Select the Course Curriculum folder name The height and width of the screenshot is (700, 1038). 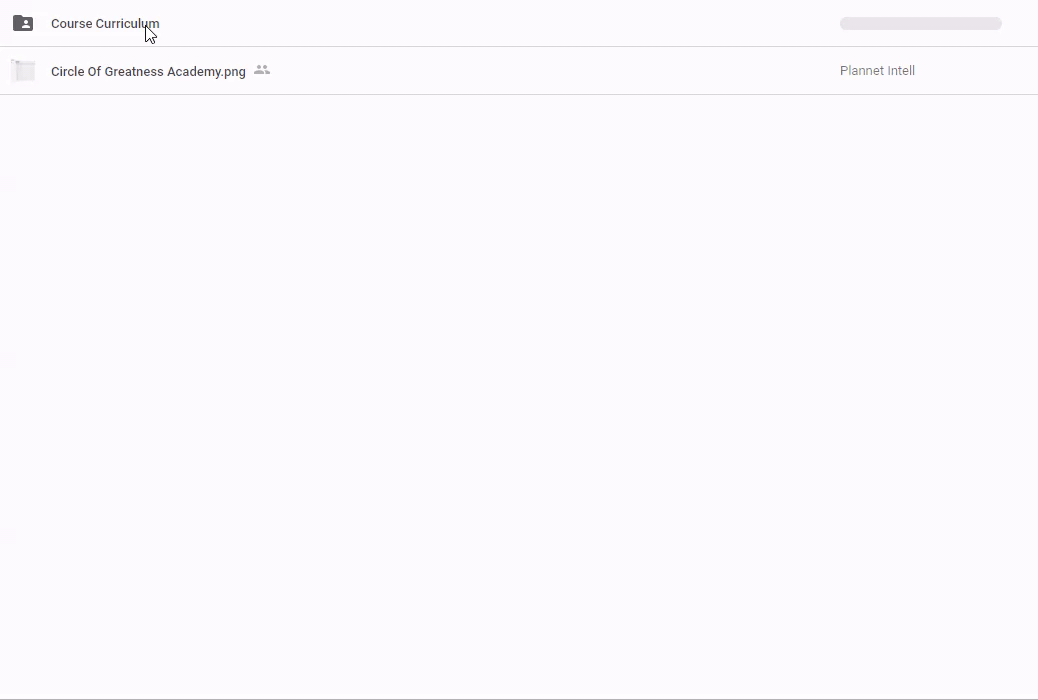[x=104, y=24]
